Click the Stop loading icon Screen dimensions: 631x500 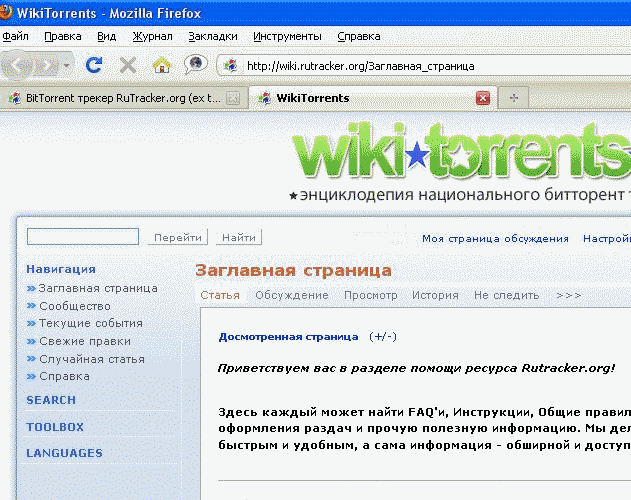pyautogui.click(x=127, y=65)
